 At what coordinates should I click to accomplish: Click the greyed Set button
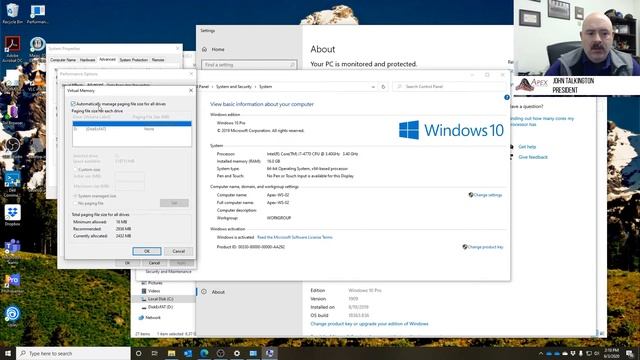(x=174, y=203)
